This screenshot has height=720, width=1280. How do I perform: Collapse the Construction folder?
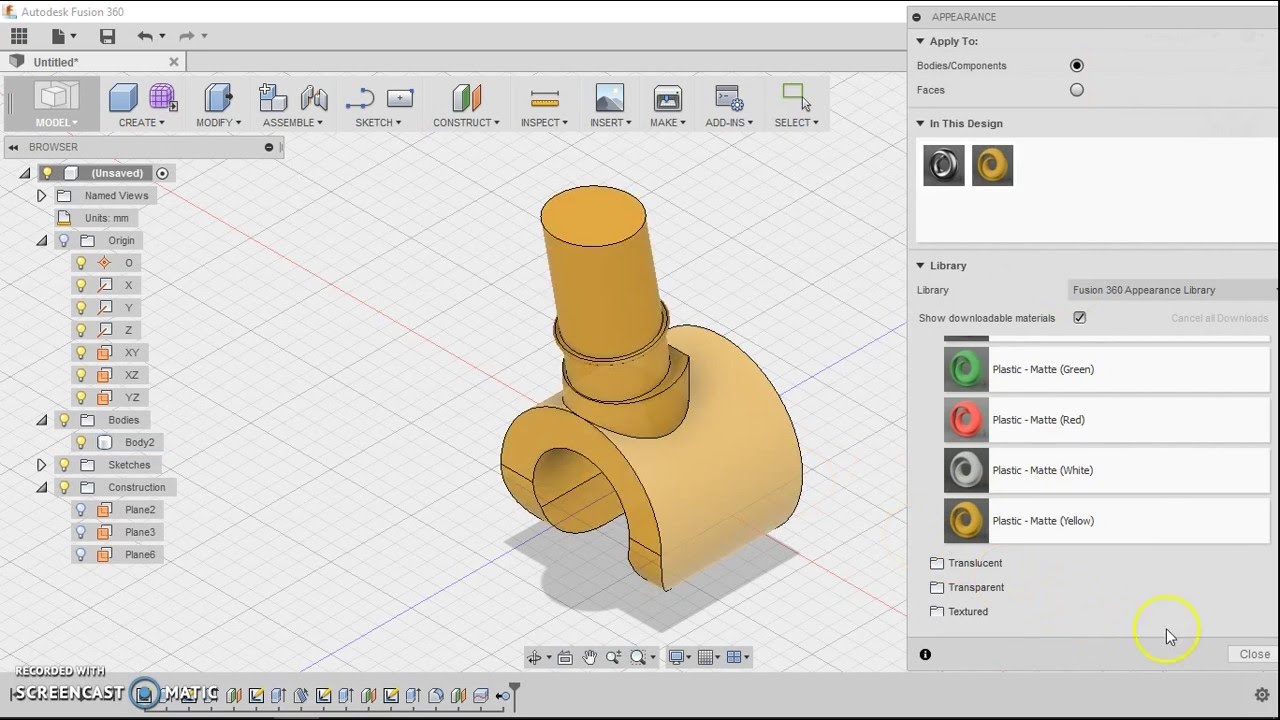[41, 487]
